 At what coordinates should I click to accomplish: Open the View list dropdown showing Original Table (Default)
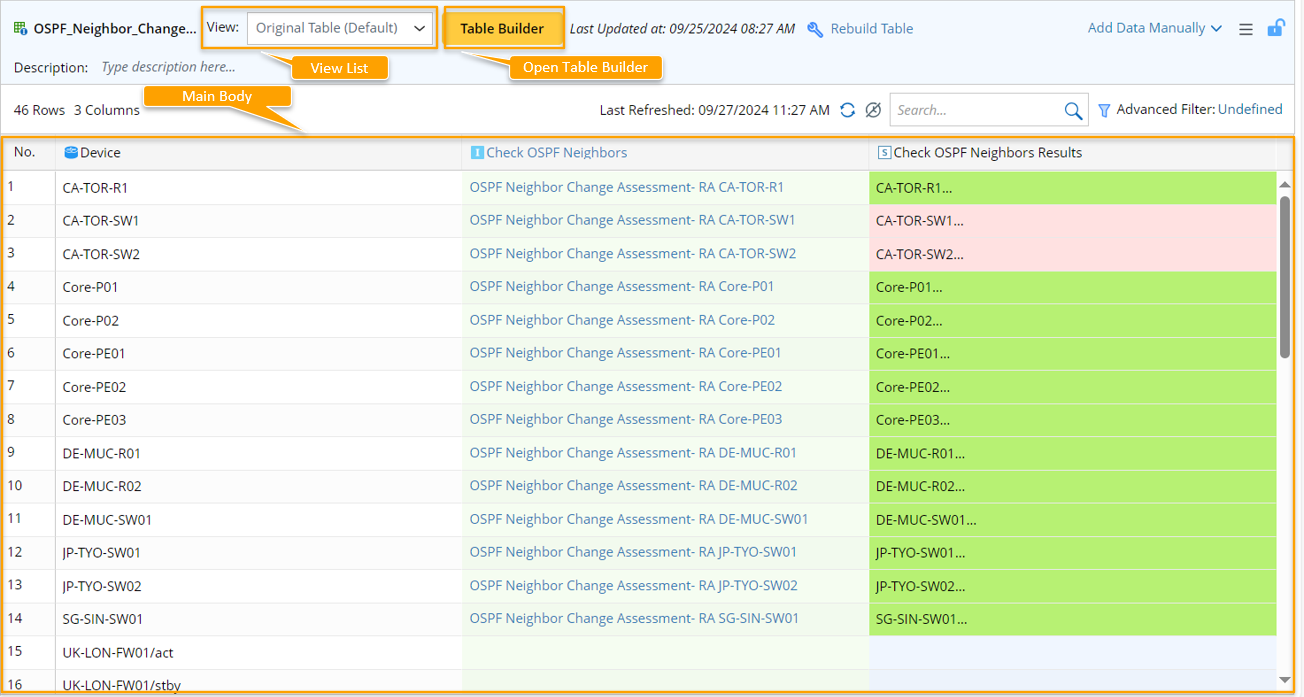pos(339,27)
